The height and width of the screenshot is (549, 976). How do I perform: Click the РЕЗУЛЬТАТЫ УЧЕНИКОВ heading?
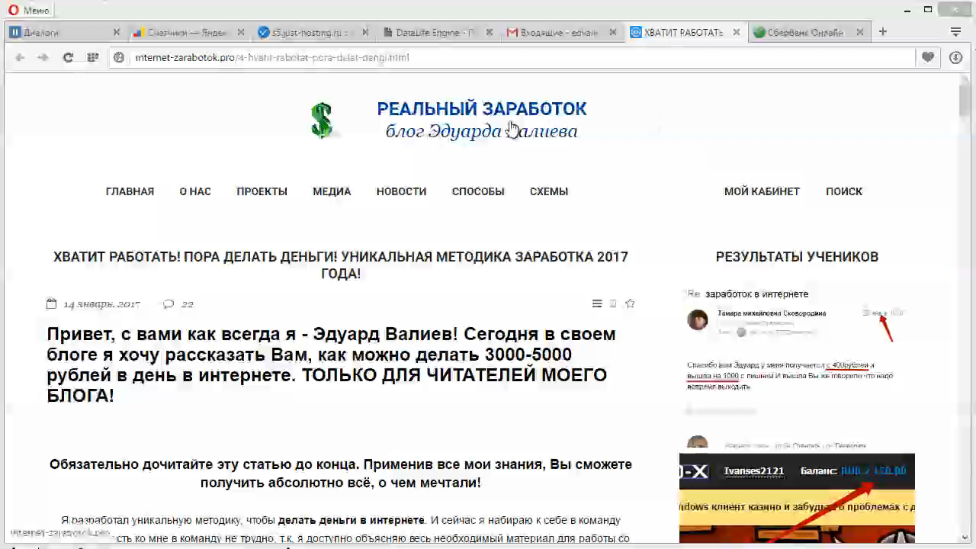[797, 257]
